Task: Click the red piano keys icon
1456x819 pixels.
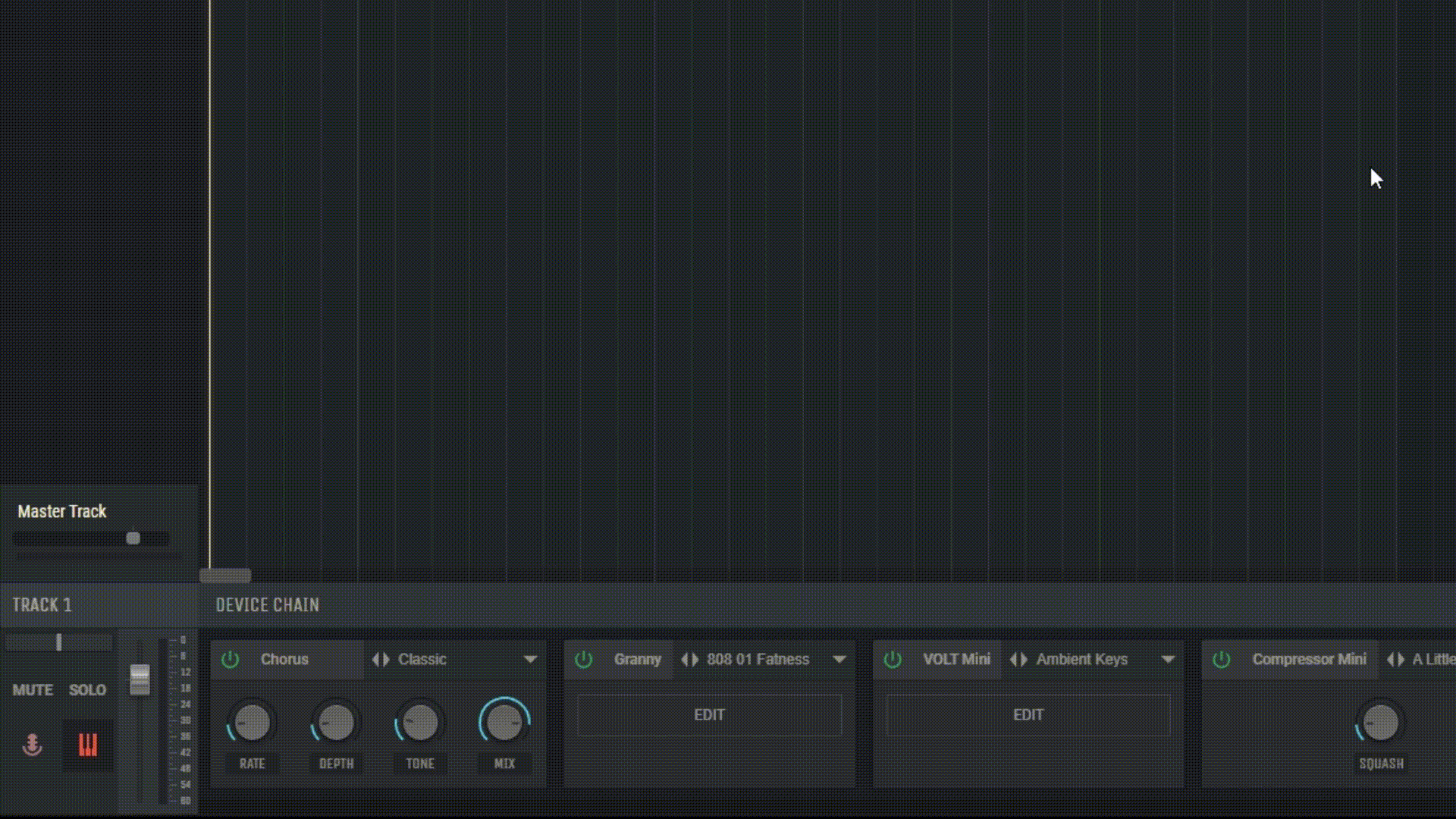Action: click(x=88, y=745)
